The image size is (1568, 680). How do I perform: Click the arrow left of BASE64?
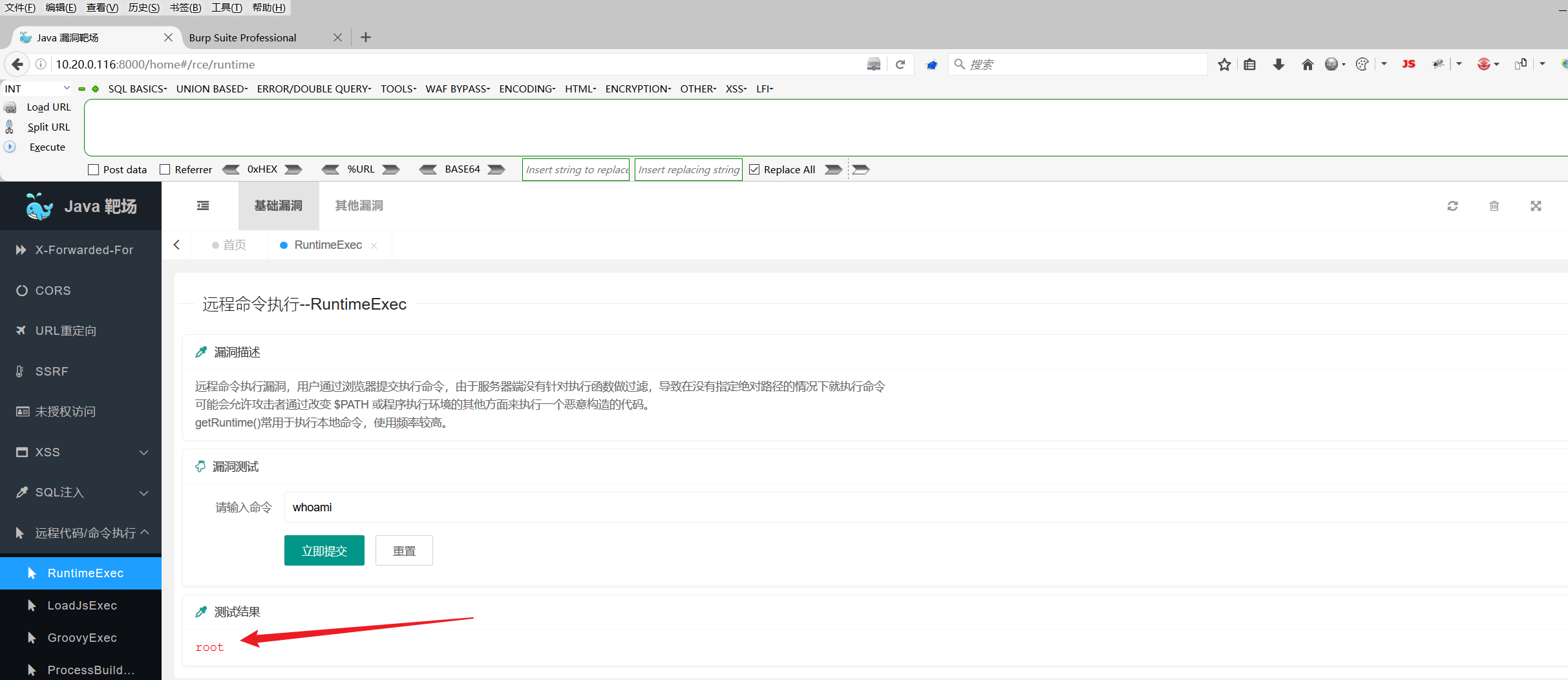pos(428,169)
